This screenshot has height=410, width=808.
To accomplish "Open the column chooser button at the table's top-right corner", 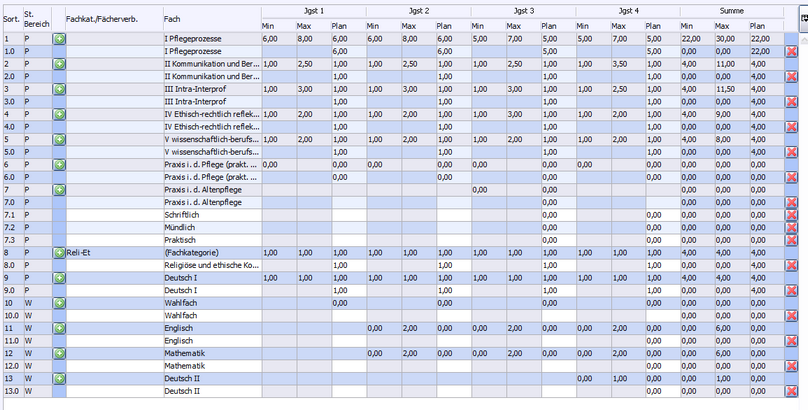I will coord(802,17).
